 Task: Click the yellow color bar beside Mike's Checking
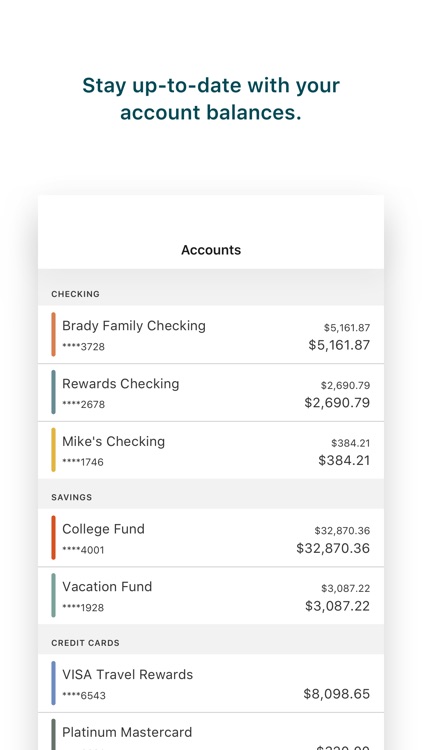click(54, 450)
